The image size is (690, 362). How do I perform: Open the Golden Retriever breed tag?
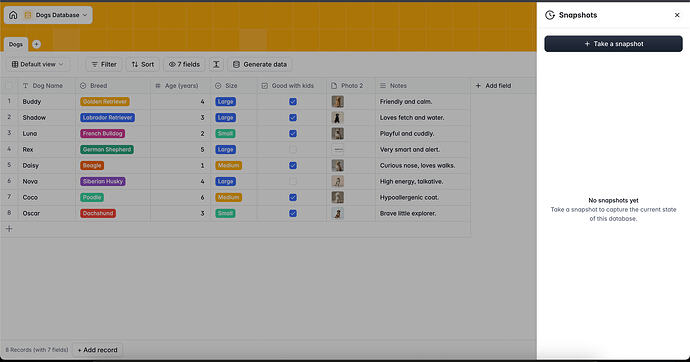(105, 102)
